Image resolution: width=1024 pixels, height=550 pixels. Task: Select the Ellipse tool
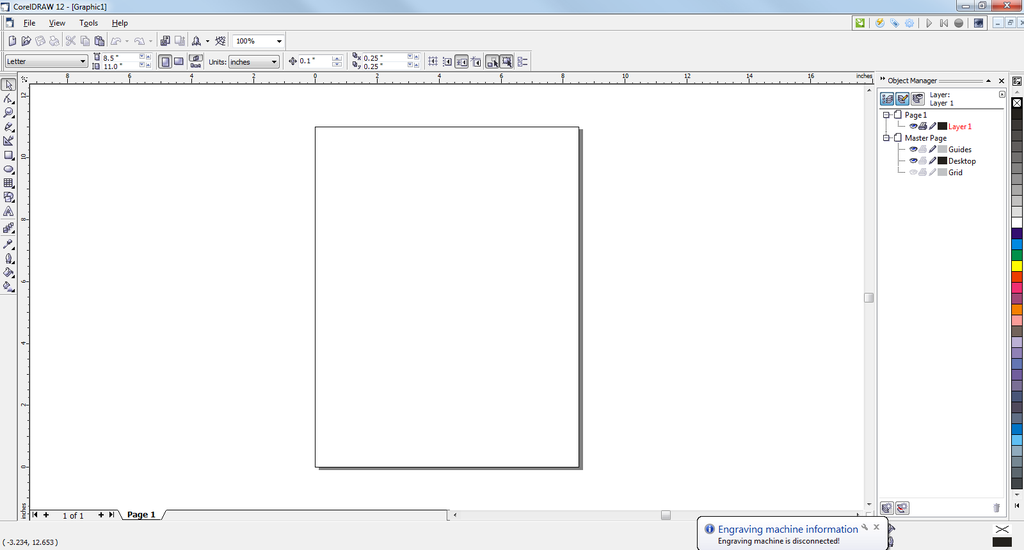(8, 169)
